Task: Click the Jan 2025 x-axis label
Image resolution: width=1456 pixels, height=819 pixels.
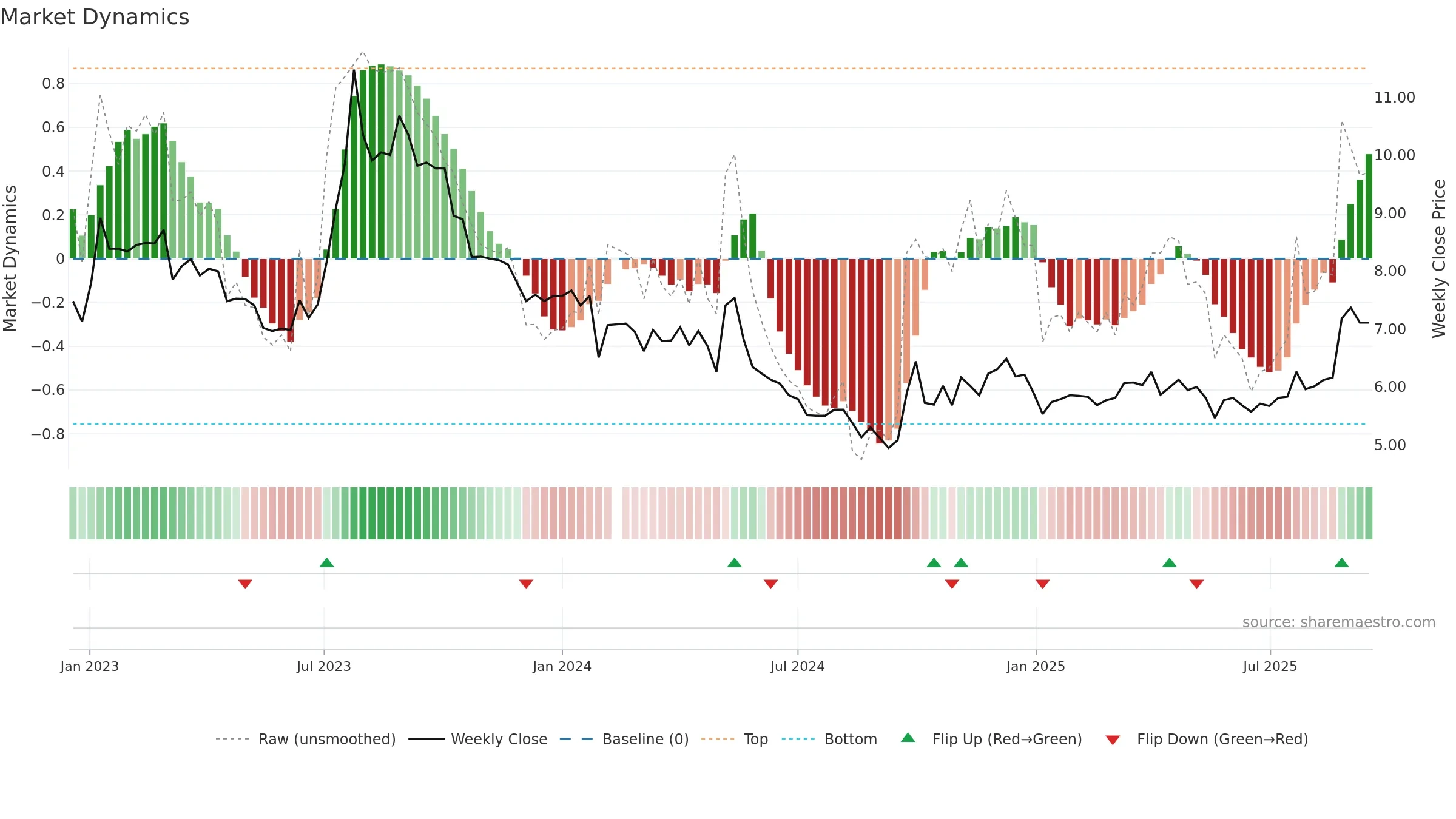Action: tap(1036, 666)
